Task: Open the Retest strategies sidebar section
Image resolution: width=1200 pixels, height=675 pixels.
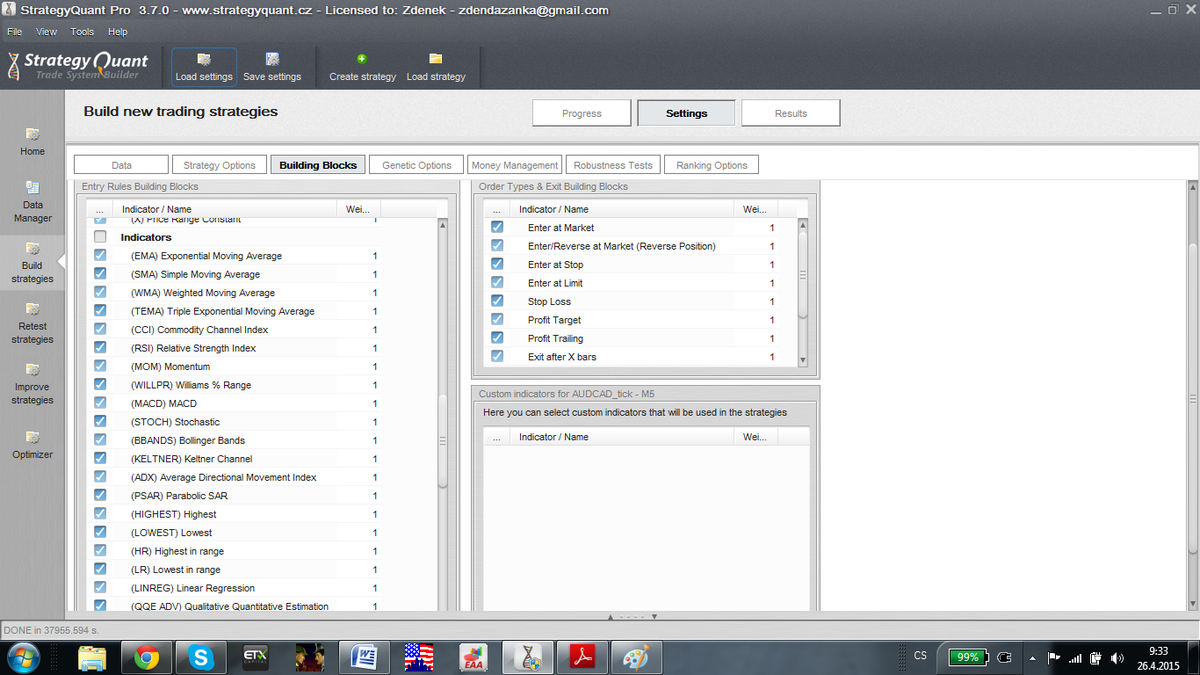Action: pyautogui.click(x=32, y=322)
